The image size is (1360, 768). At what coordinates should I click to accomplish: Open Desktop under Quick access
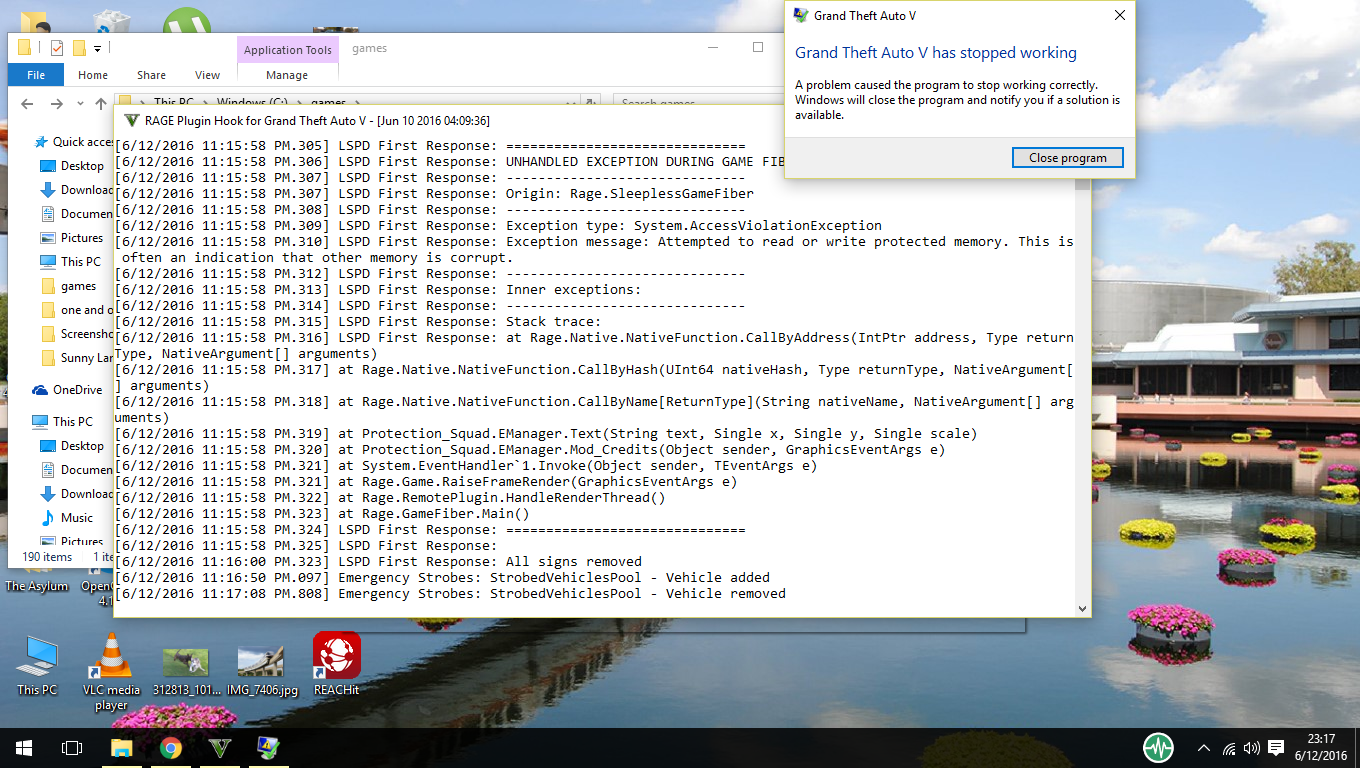coord(72,166)
